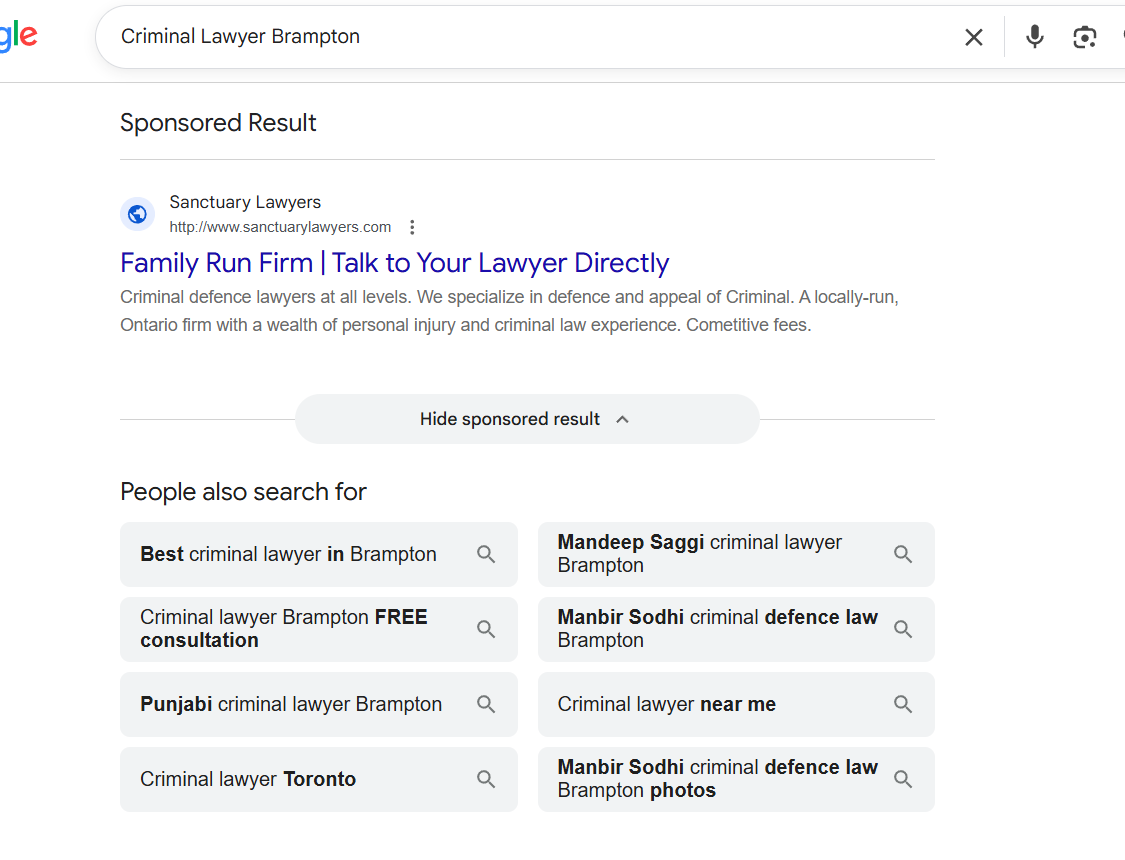Viewport: 1125px width, 860px height.
Task: Search Best criminal lawyer in Brampton
Action: 319,554
